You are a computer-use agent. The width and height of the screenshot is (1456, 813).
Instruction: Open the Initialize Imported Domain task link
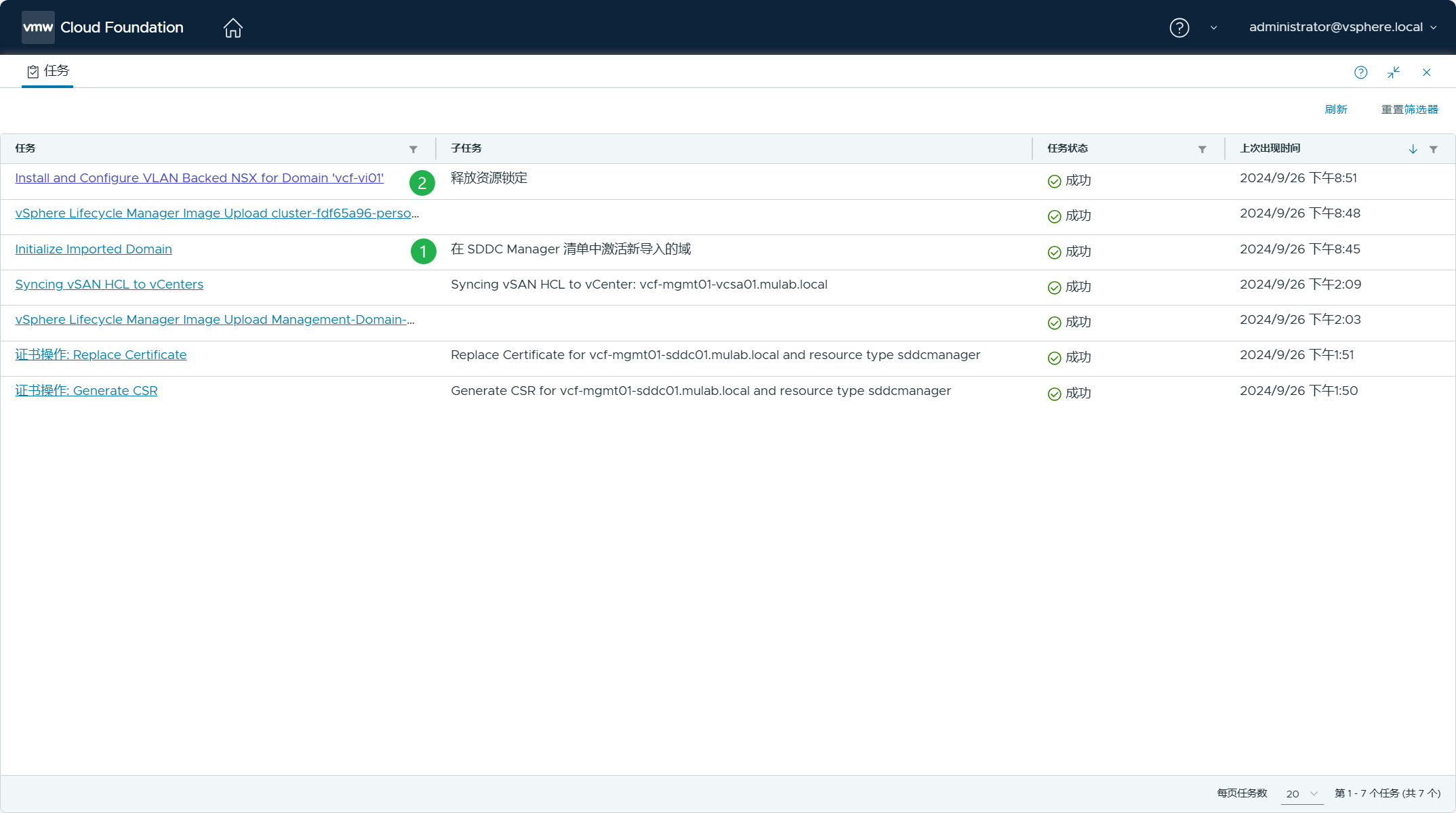(x=93, y=249)
